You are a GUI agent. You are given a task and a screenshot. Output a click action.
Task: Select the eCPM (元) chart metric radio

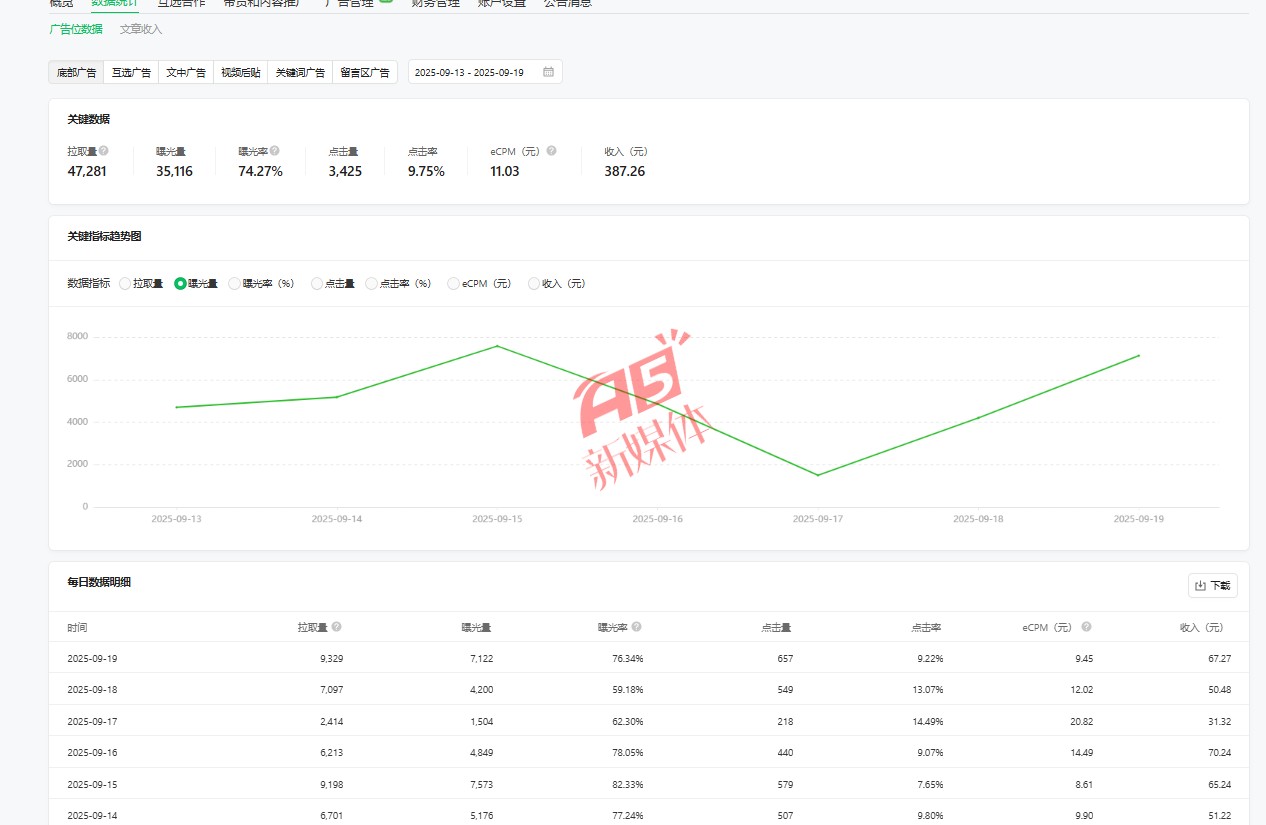pos(454,284)
